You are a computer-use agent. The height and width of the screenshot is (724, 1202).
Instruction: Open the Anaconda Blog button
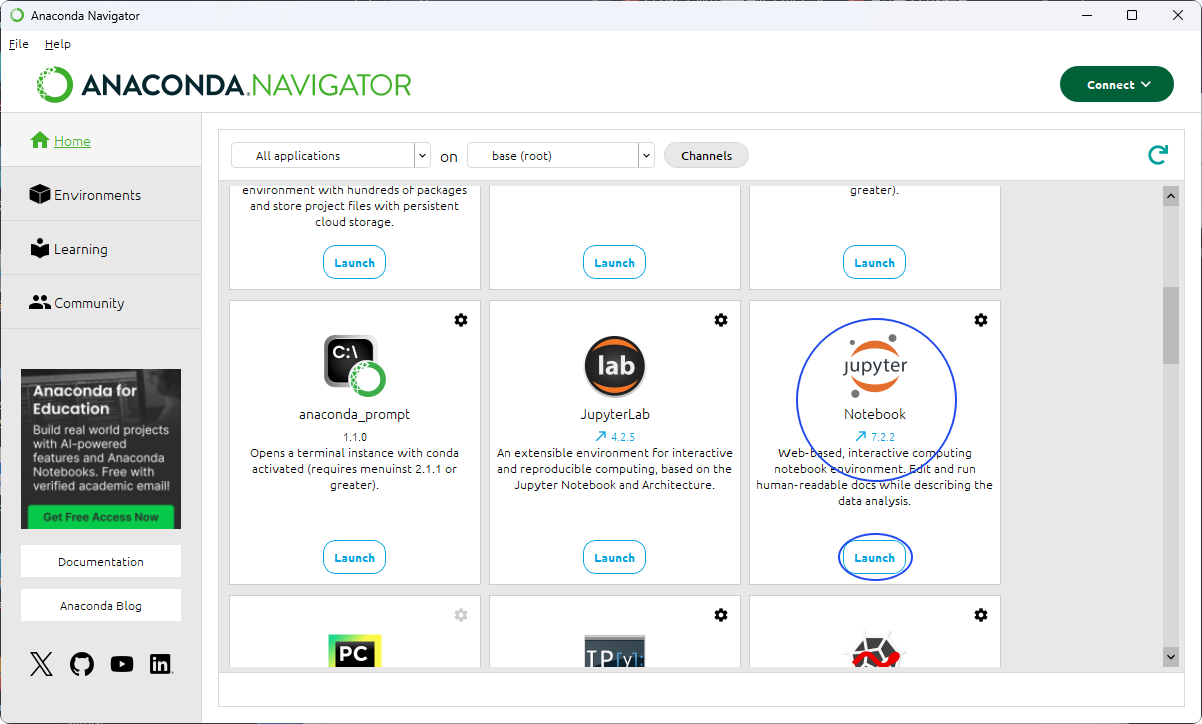click(x=101, y=605)
